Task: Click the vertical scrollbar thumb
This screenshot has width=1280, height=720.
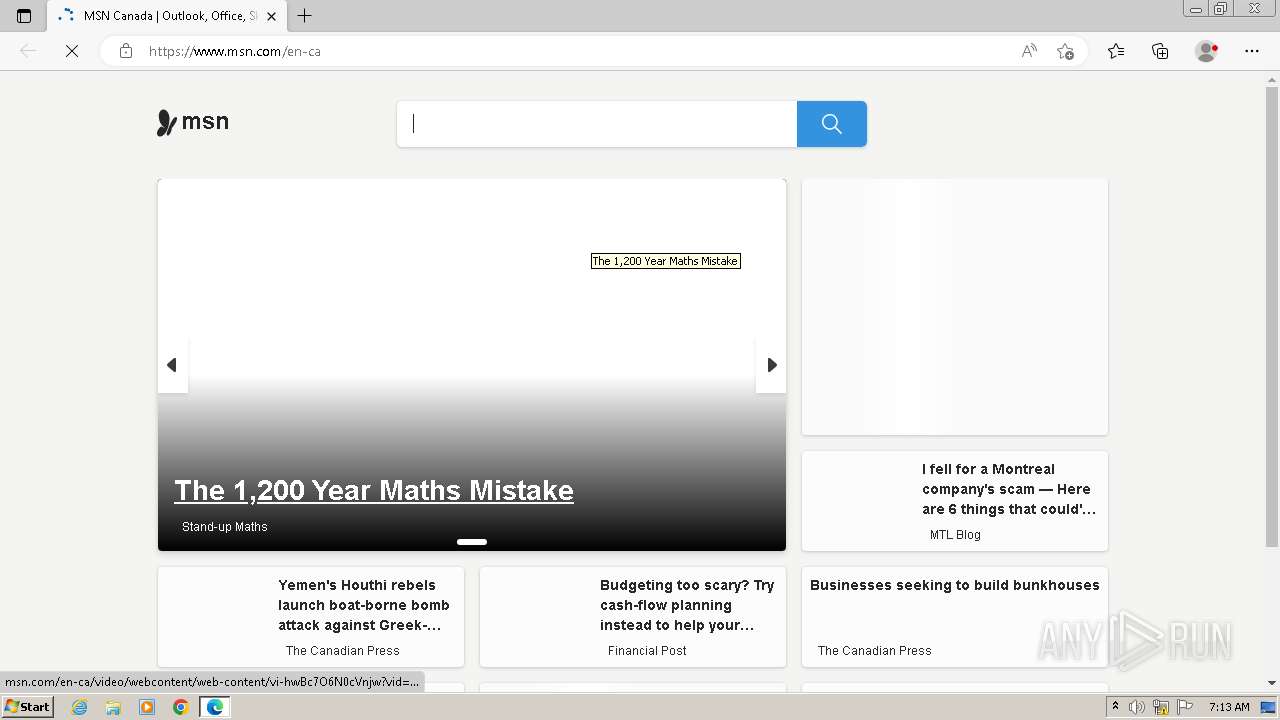Action: (1272, 317)
